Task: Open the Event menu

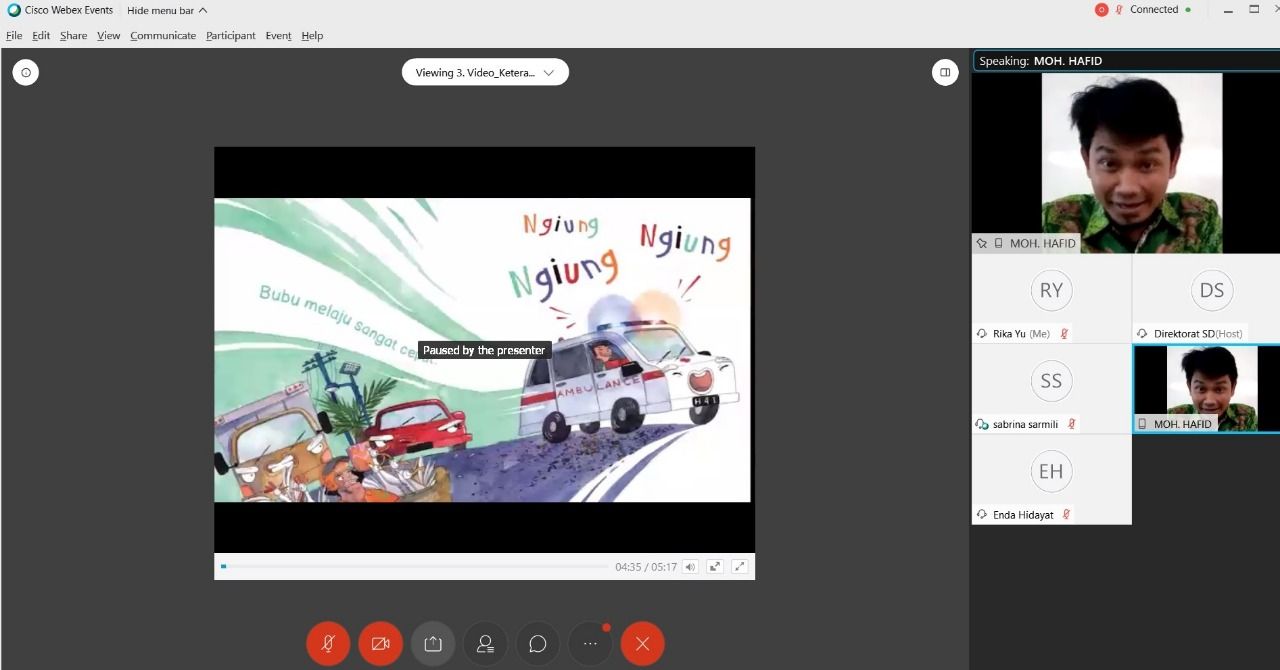Action: [278, 36]
